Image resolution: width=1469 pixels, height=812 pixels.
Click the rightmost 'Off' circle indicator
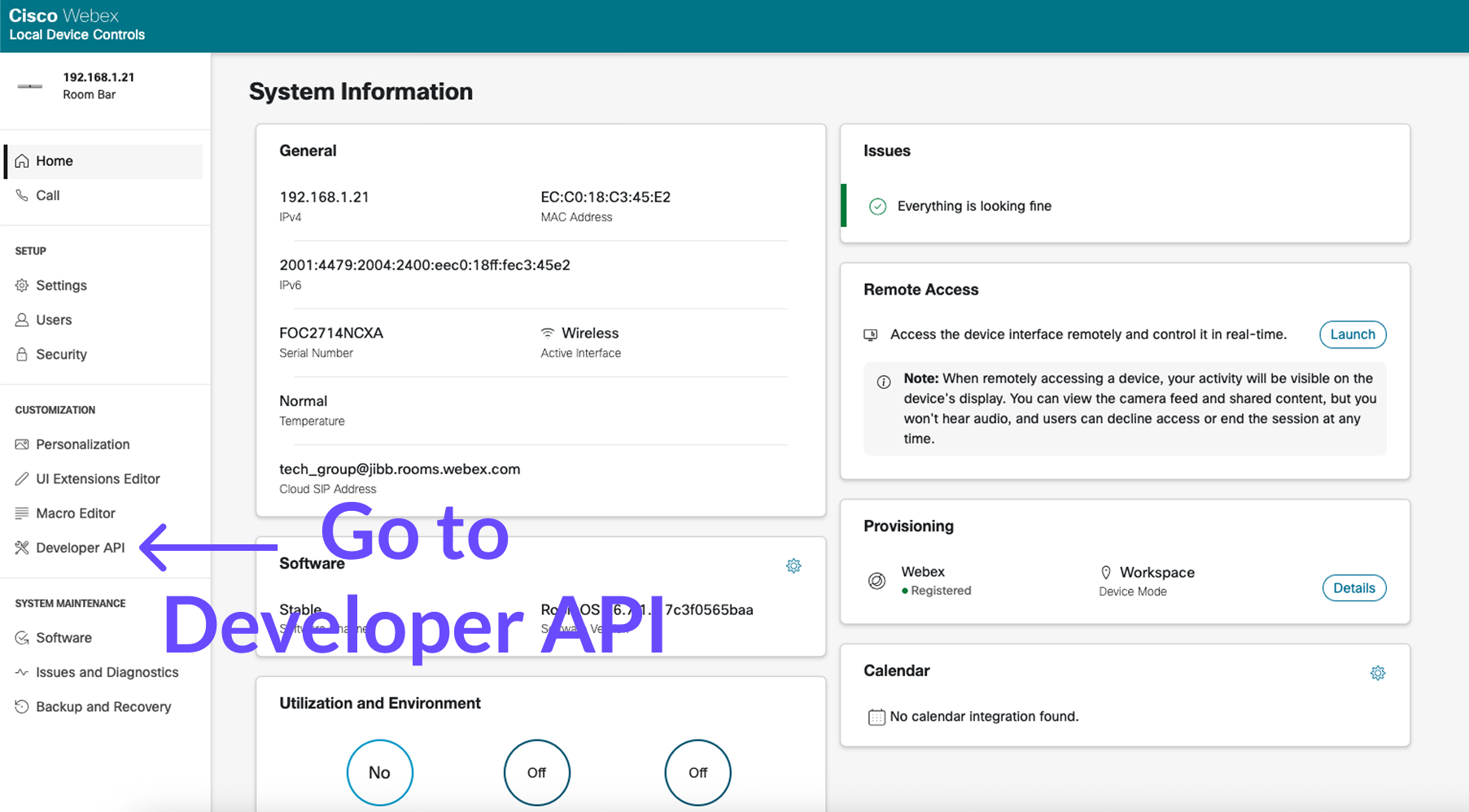click(x=698, y=772)
